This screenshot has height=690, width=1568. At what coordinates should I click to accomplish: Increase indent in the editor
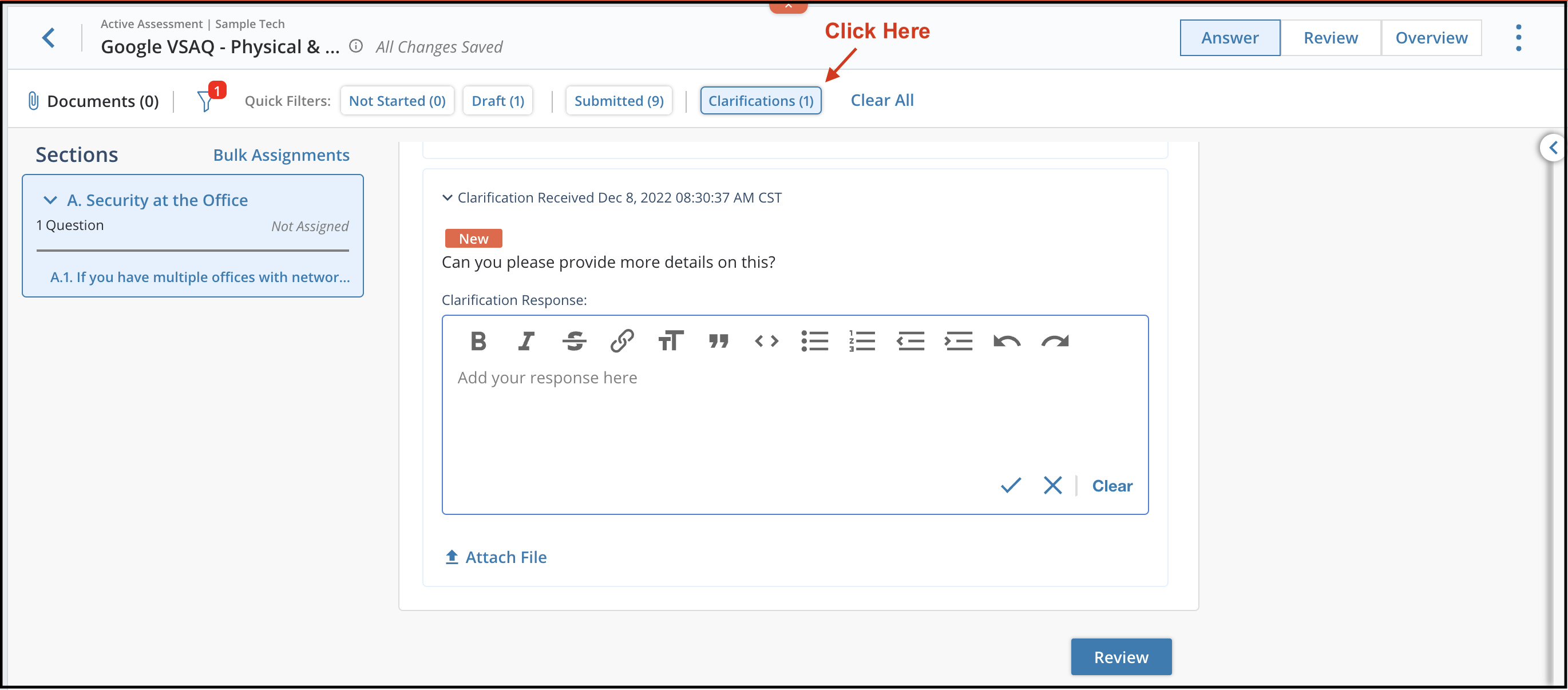pos(959,342)
